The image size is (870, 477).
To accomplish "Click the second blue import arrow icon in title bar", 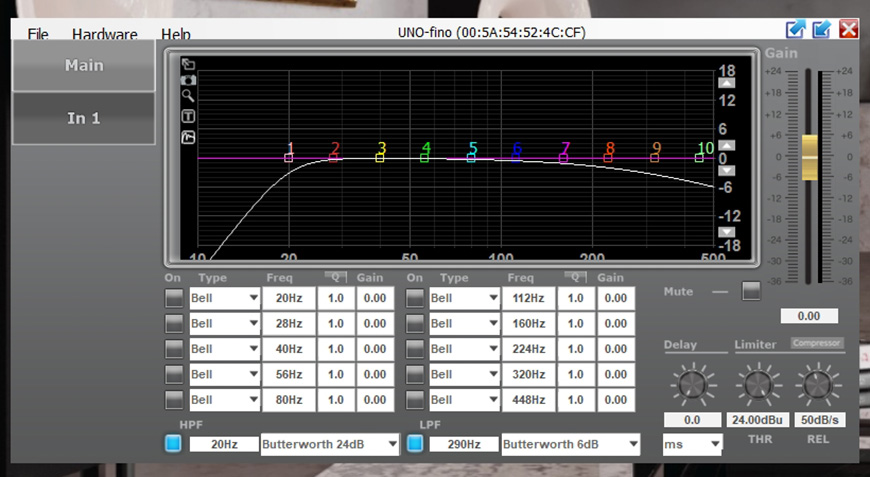I will coord(822,29).
